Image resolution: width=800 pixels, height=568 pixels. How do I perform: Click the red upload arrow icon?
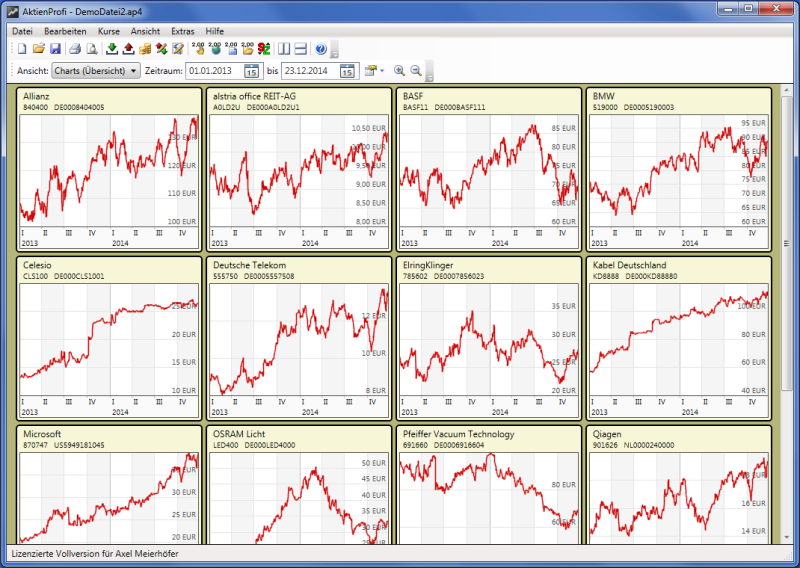128,49
